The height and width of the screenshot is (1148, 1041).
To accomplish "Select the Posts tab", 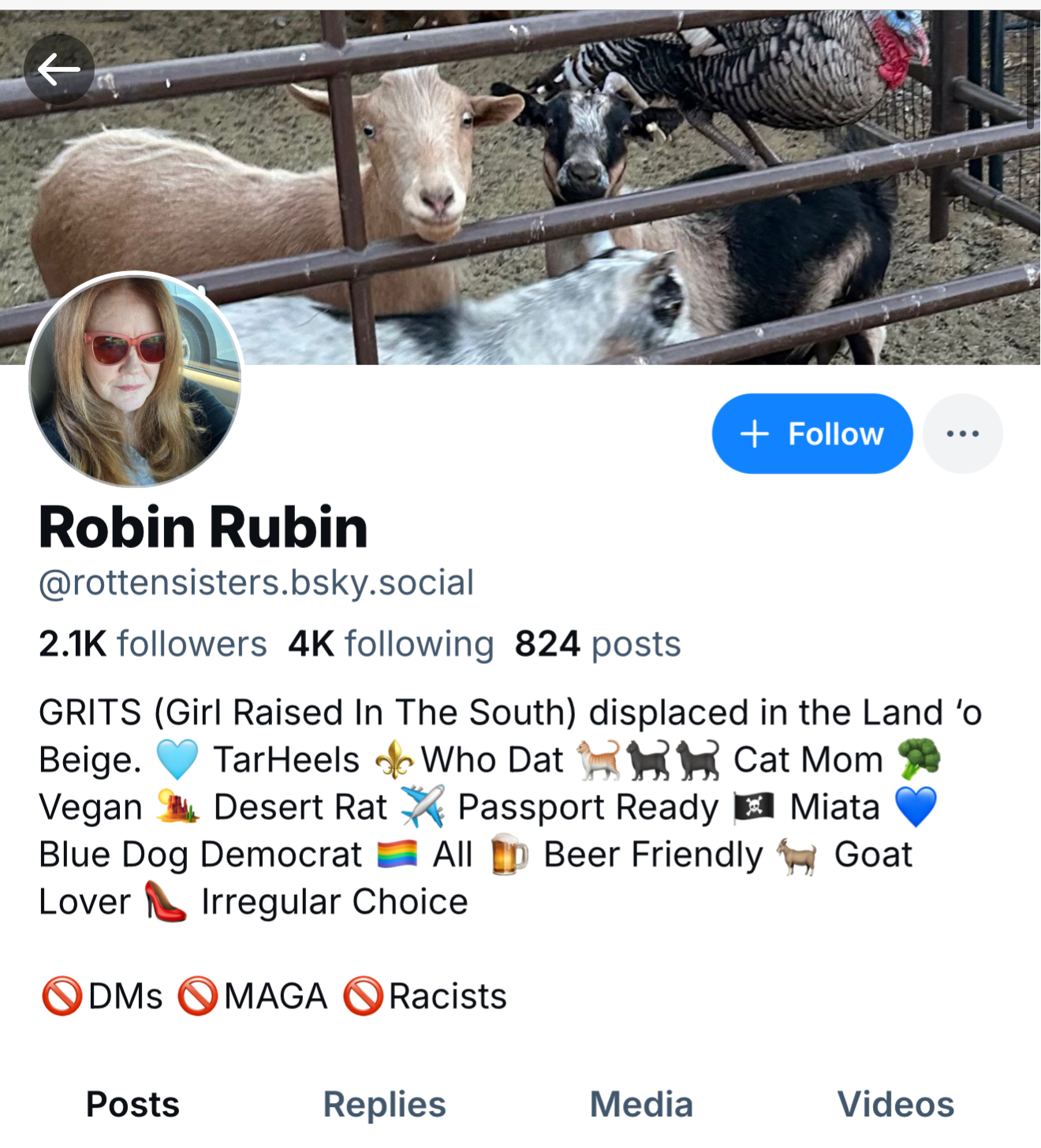I will 132,1105.
